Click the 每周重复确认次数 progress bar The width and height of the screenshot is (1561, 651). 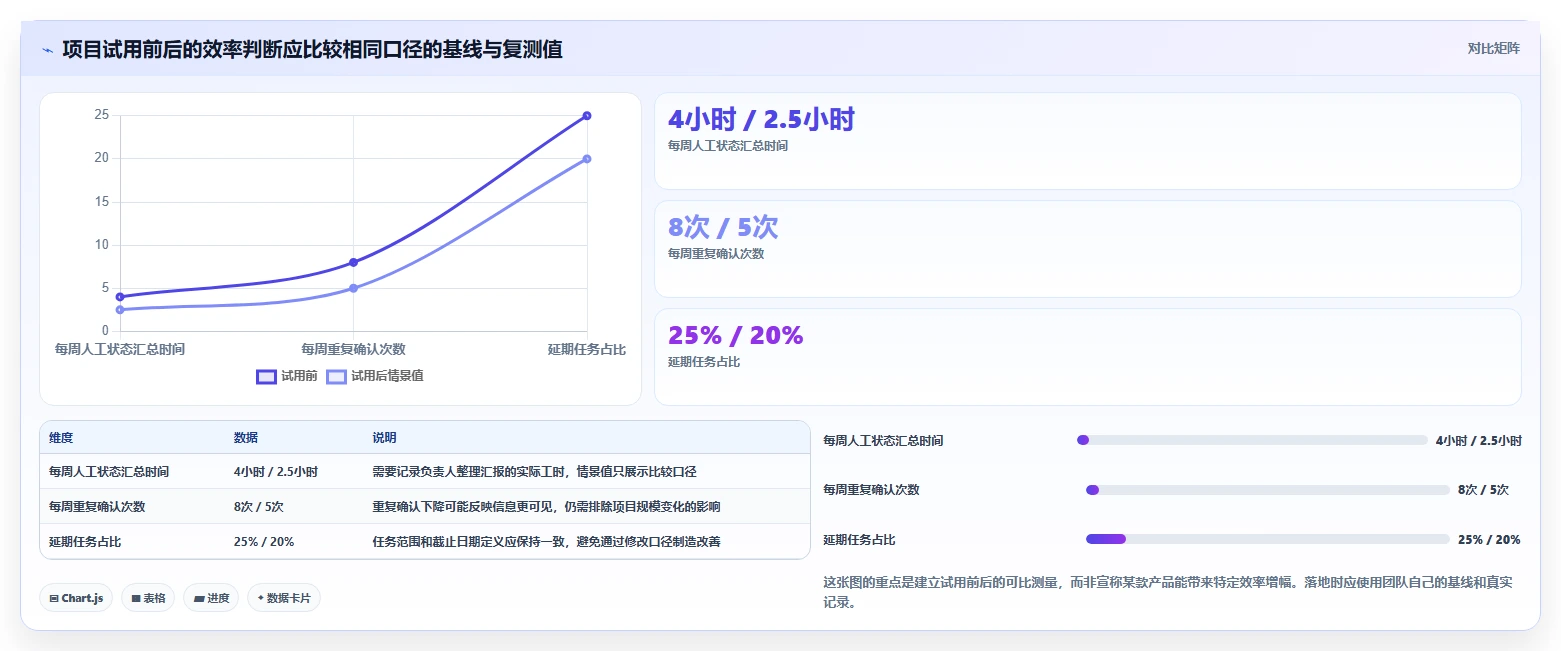click(1268, 490)
